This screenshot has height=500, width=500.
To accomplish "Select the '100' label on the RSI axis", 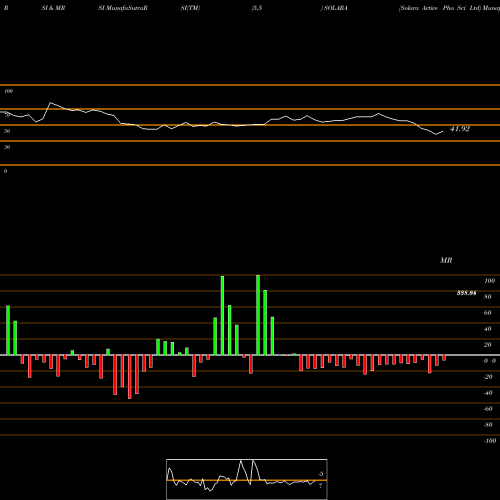I will (9, 91).
